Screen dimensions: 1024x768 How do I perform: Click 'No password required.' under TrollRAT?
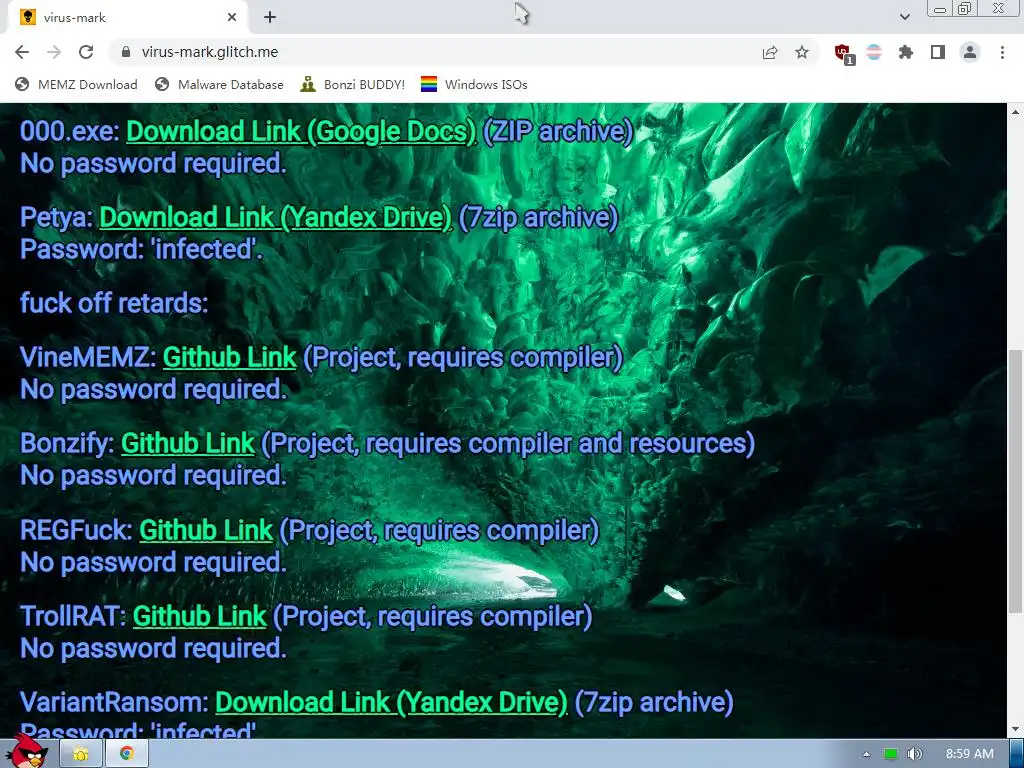[153, 648]
